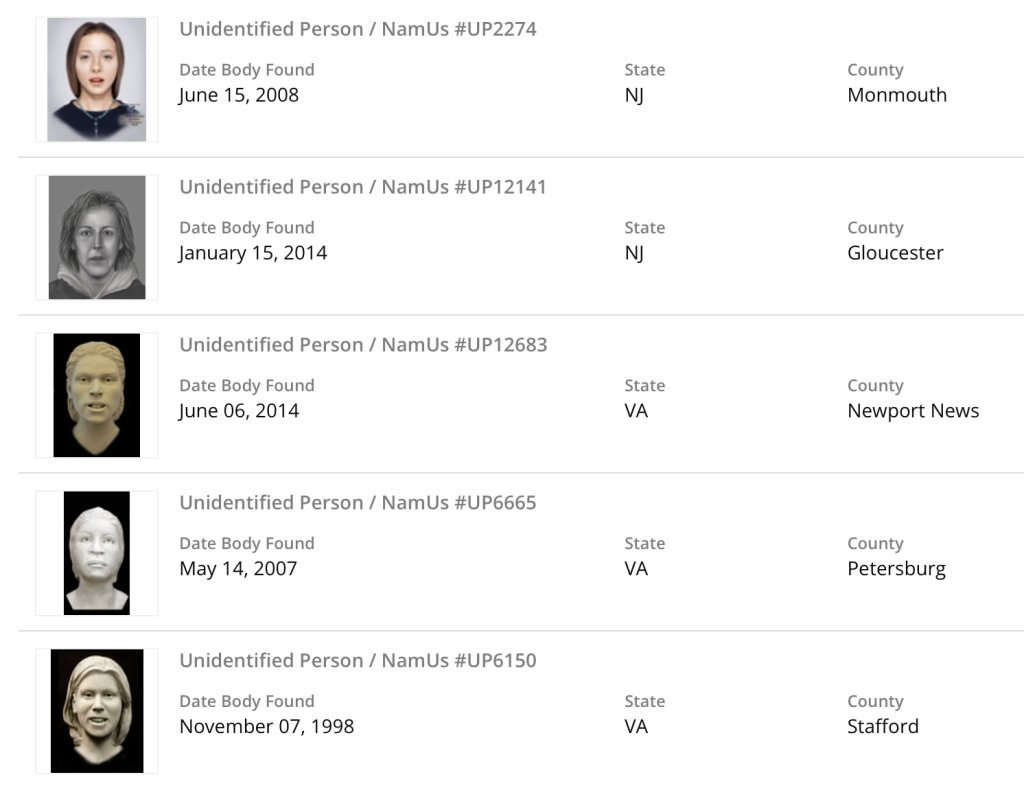Click the May 14, 2007 date
The width and height of the screenshot is (1024, 788).
click(238, 569)
